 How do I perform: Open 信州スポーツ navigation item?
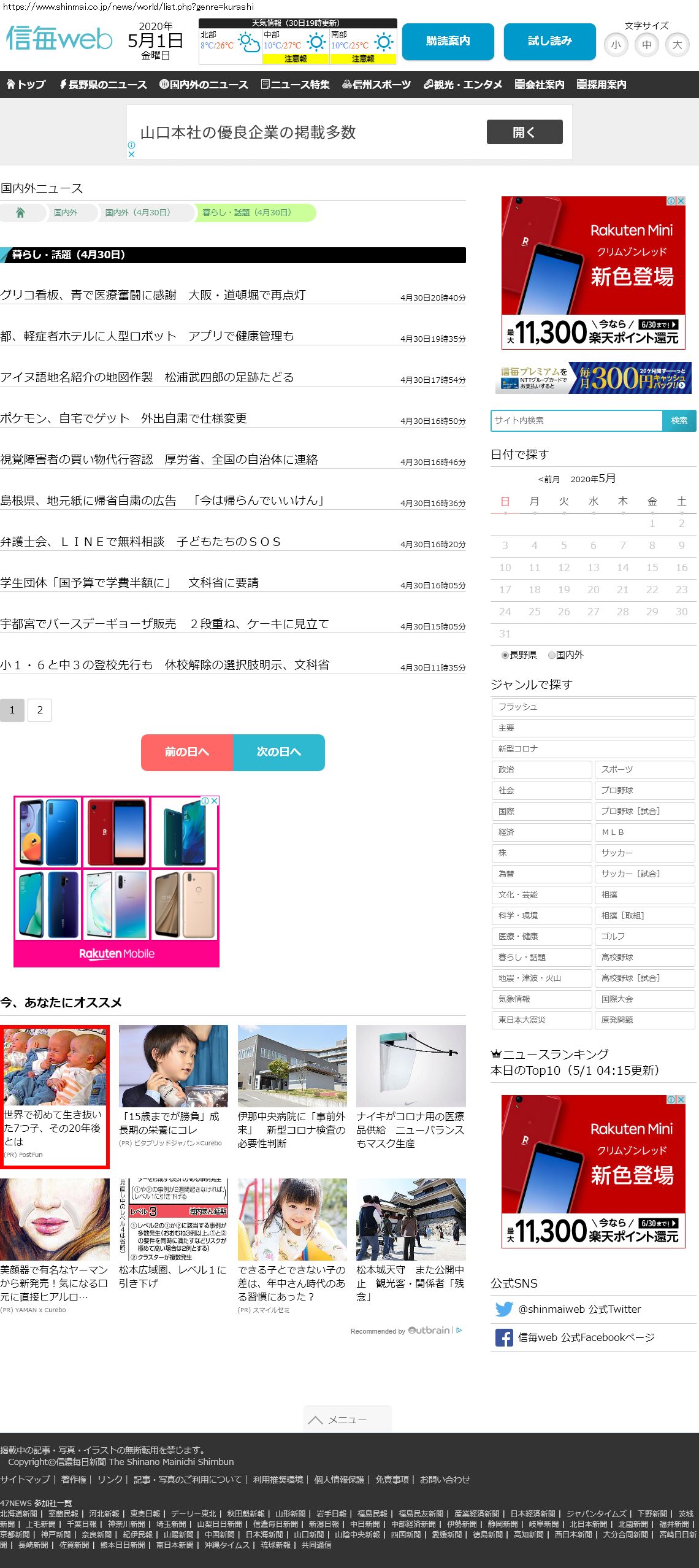pyautogui.click(x=376, y=85)
